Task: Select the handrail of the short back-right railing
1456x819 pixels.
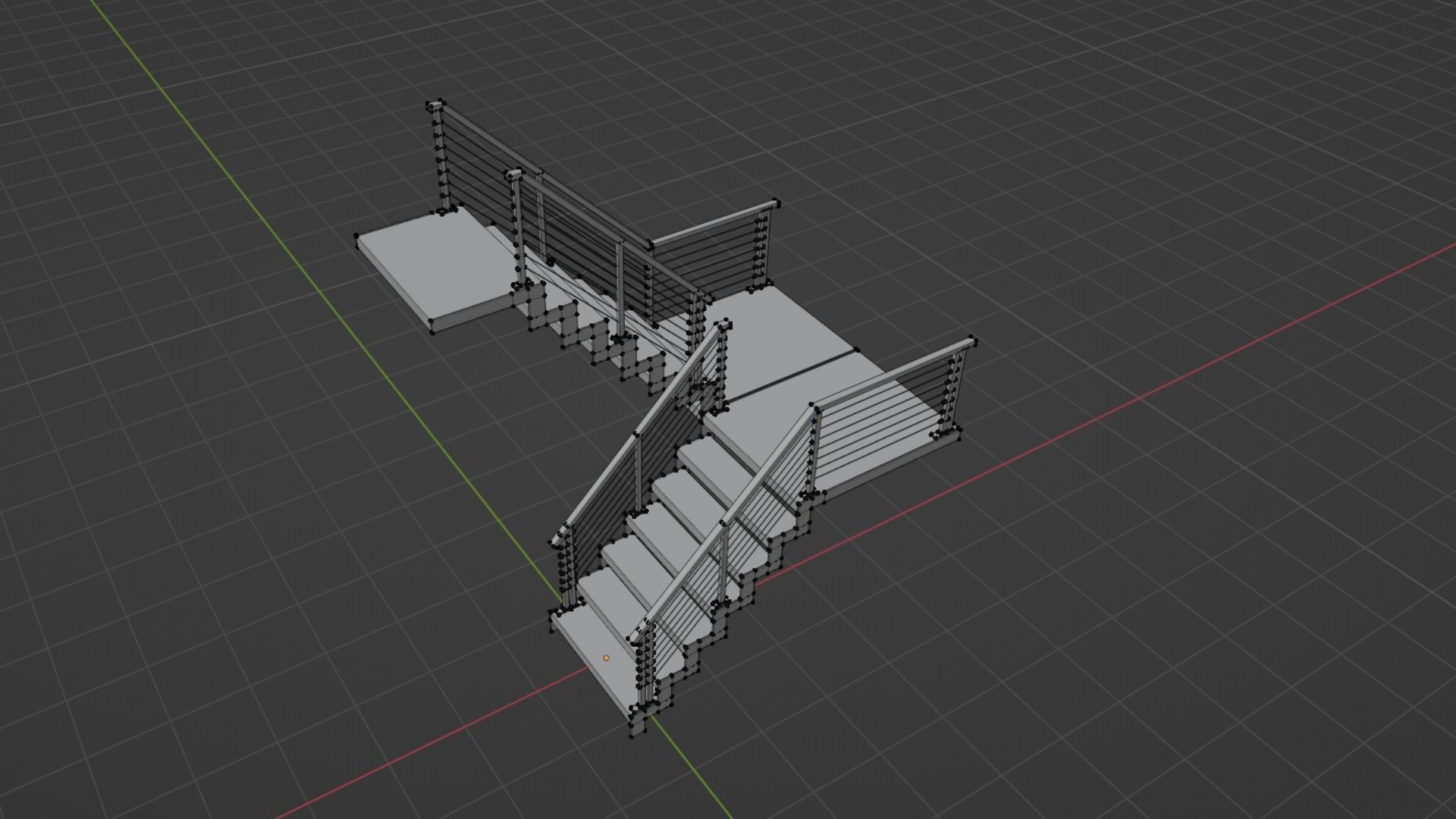Action: tap(713, 222)
